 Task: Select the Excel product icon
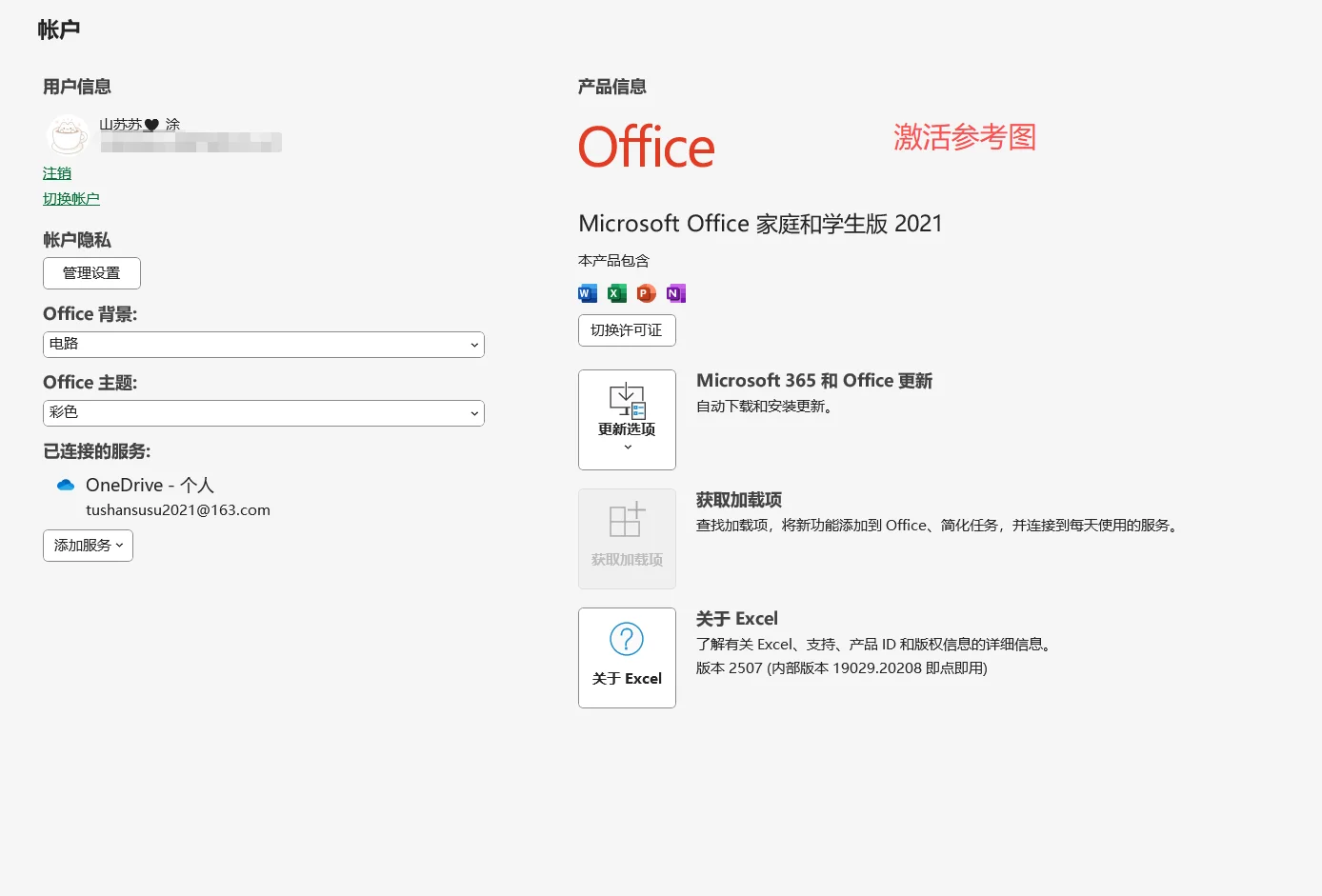pos(616,293)
